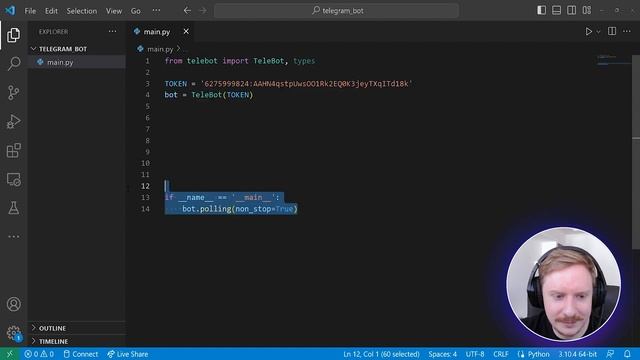Customize editor layout

tap(587, 10)
